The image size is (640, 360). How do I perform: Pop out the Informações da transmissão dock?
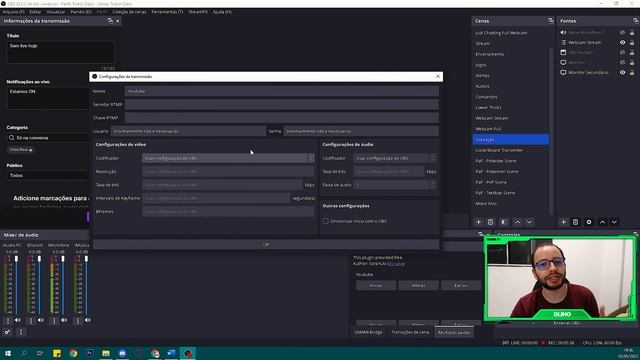click(110, 21)
